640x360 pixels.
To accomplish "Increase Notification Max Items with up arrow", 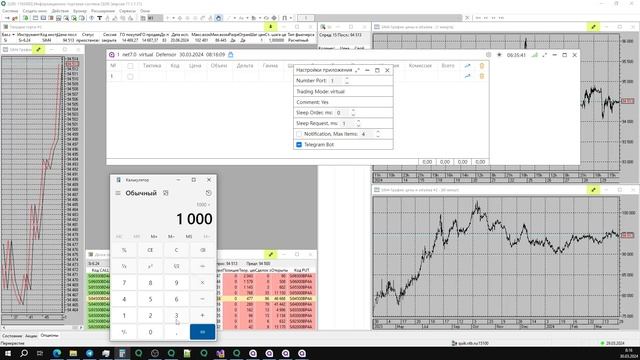I will [x=378, y=131].
